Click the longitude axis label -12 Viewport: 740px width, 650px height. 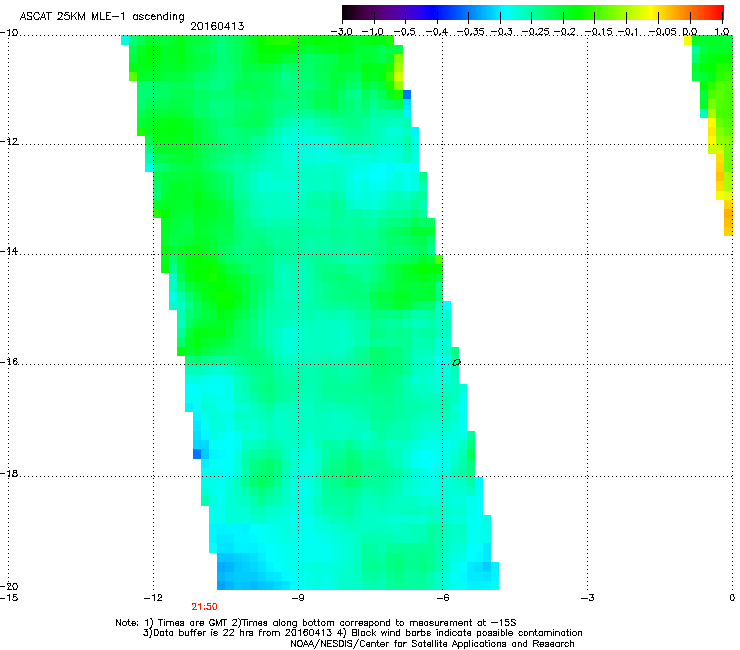pyautogui.click(x=153, y=598)
